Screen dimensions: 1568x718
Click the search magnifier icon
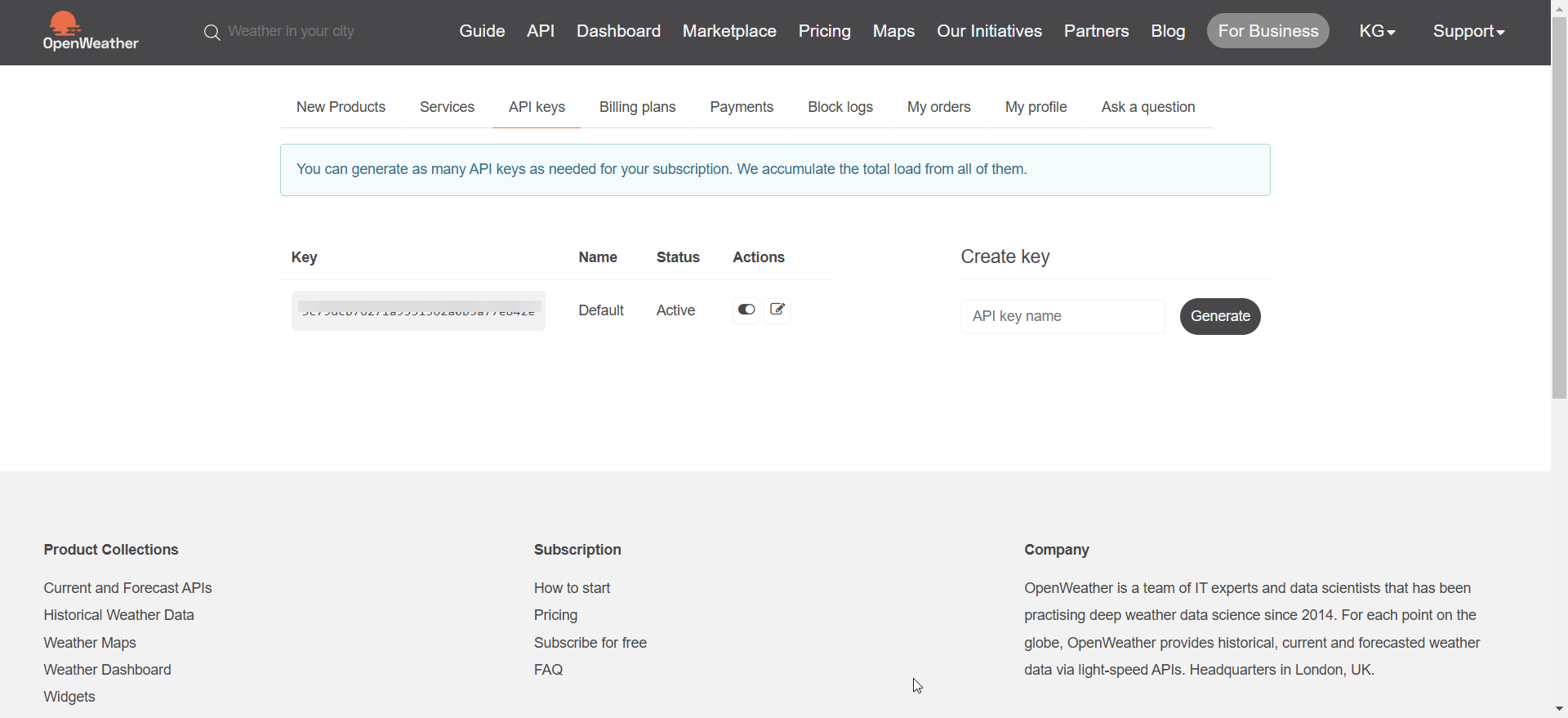212,33
